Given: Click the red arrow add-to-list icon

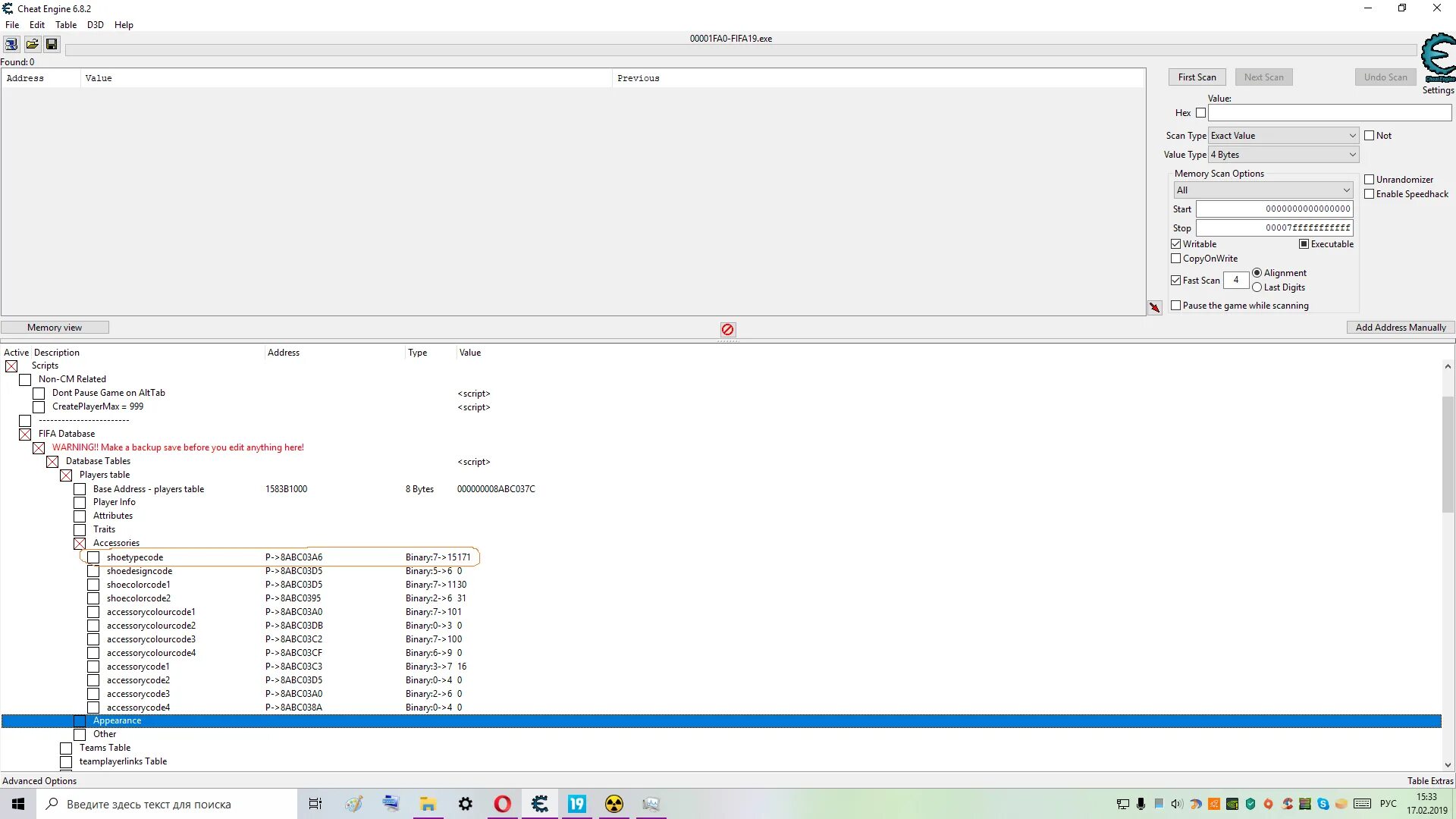Looking at the screenshot, I should pos(1154,307).
